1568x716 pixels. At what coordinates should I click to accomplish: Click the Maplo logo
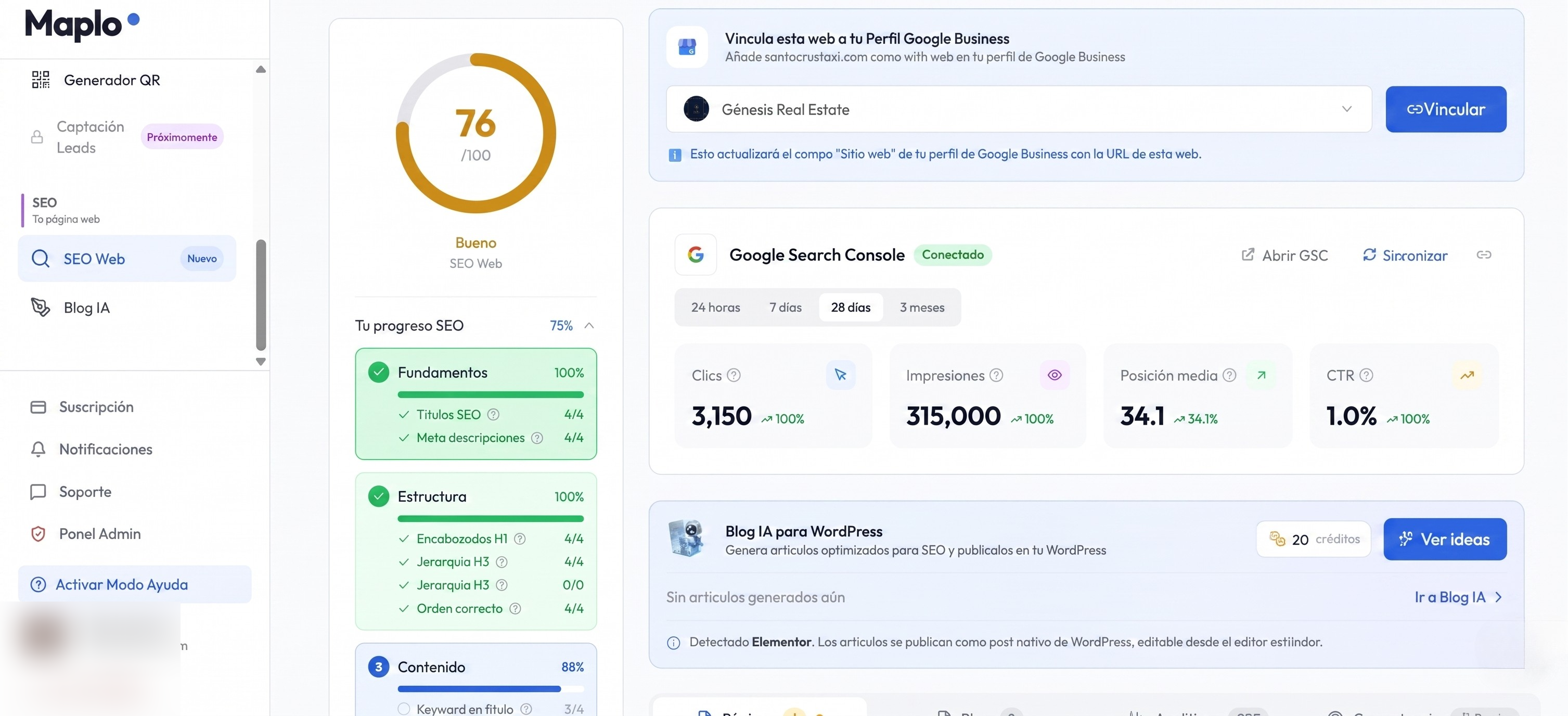click(x=82, y=24)
